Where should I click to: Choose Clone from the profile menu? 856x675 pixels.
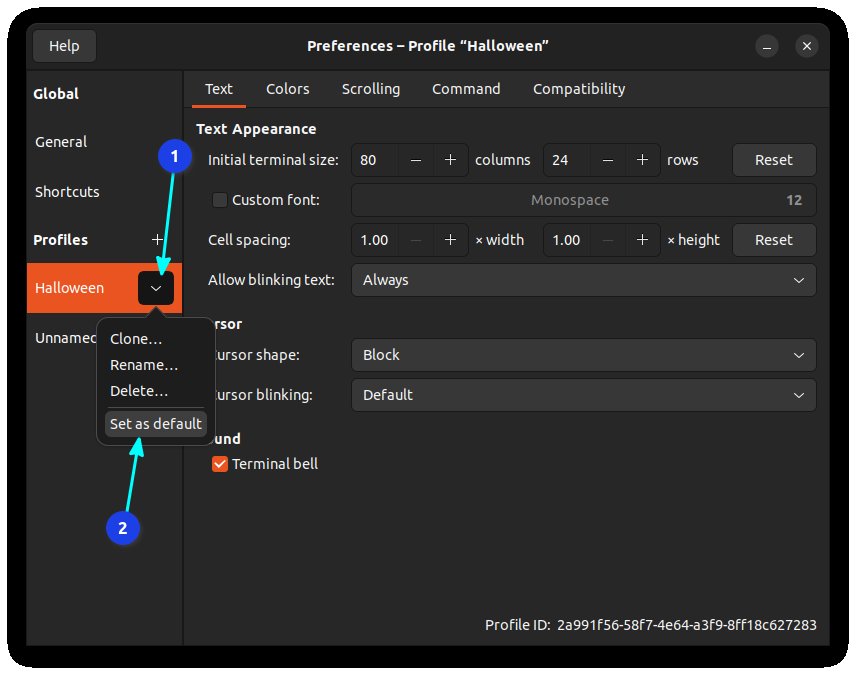point(135,338)
